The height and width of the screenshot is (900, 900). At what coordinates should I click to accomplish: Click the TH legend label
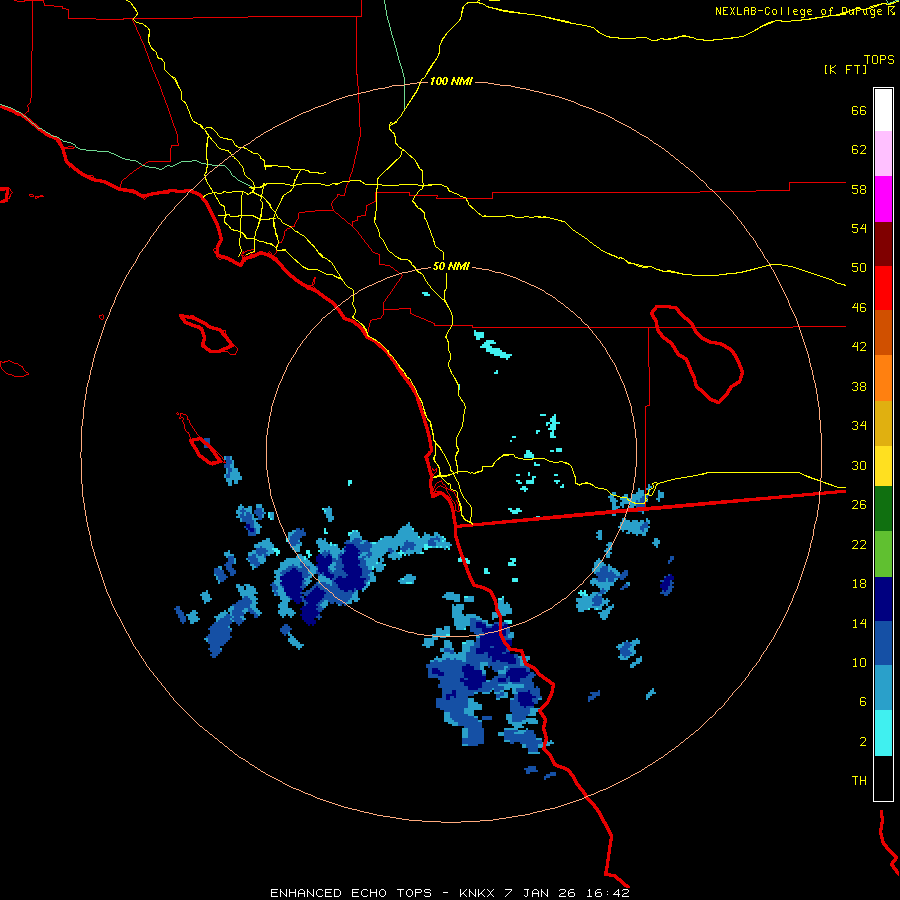pyautogui.click(x=859, y=781)
